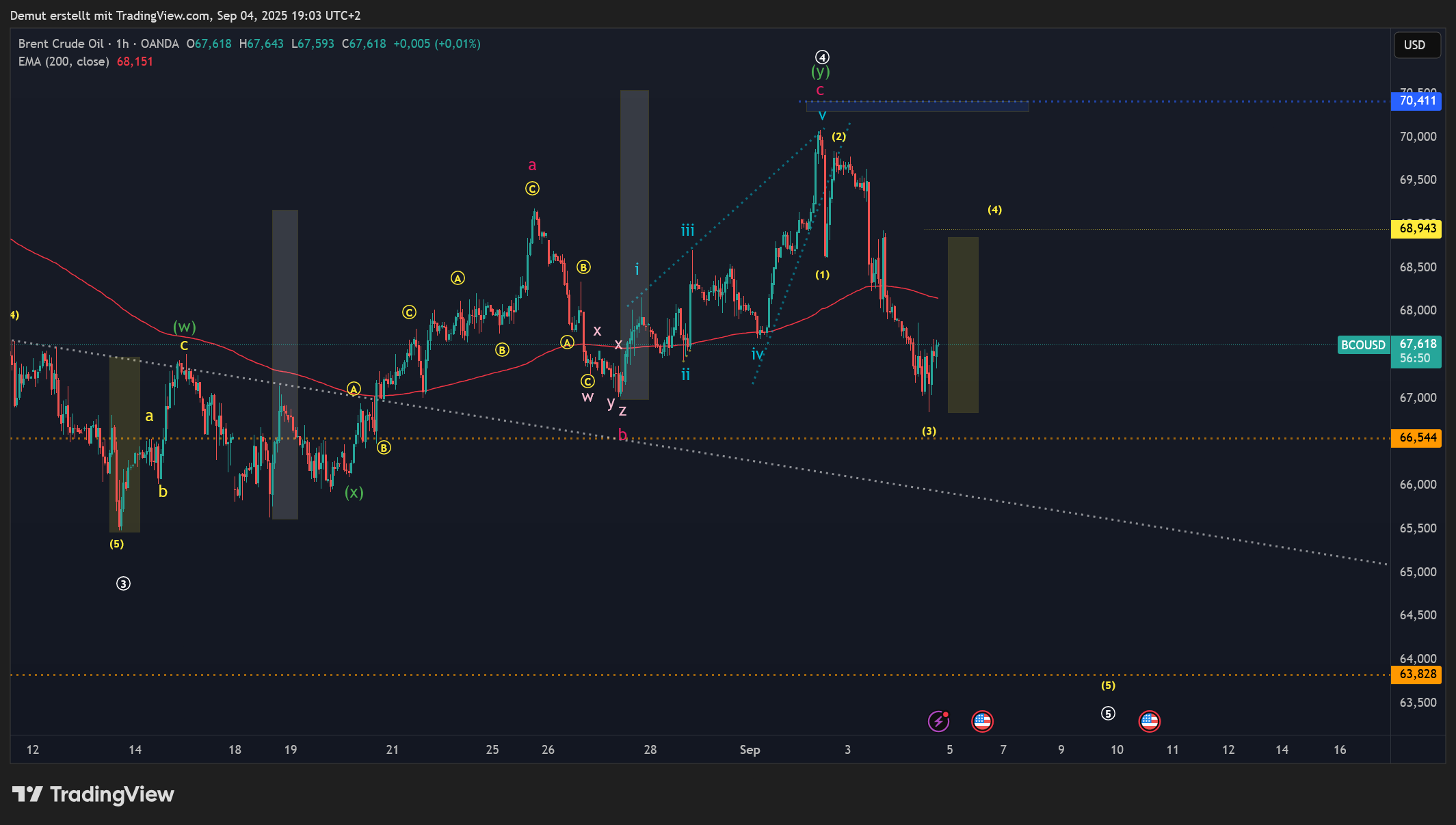Viewport: 1456px width, 825px height.
Task: Click the US flag event near Sep 10
Action: [1149, 721]
